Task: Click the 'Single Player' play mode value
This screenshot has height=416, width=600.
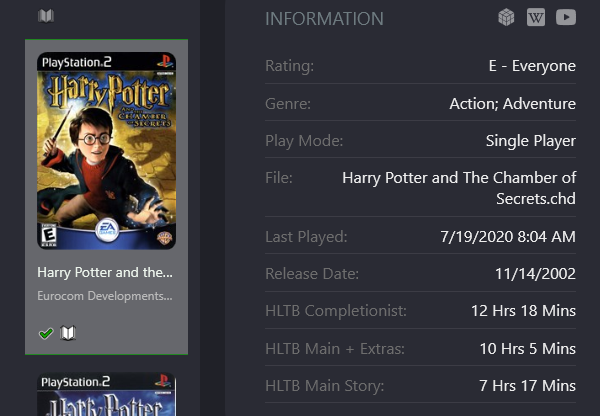Action: click(x=531, y=141)
